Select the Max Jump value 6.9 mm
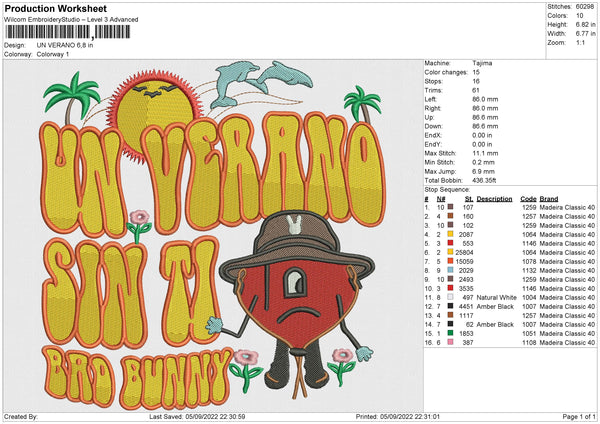 coord(483,171)
